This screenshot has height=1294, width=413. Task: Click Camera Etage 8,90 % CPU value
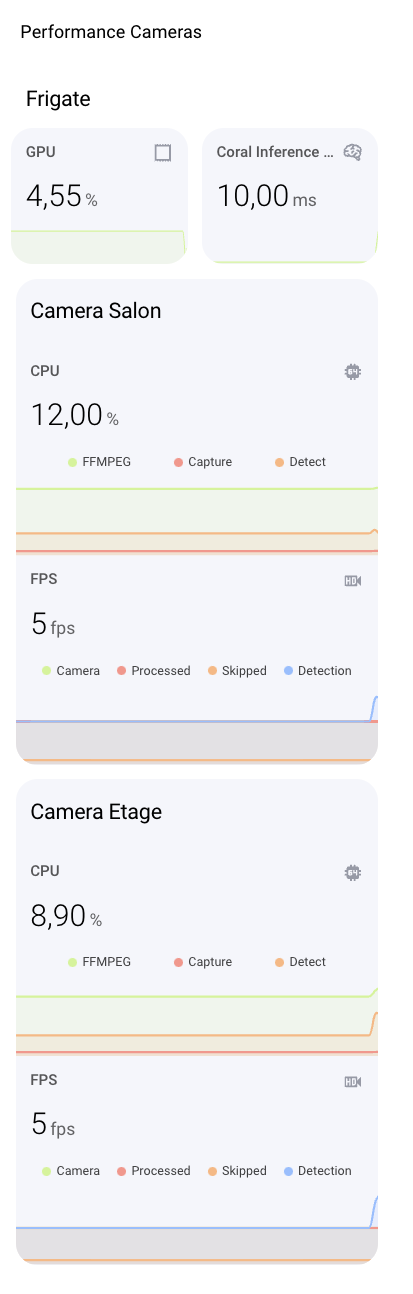67,916
